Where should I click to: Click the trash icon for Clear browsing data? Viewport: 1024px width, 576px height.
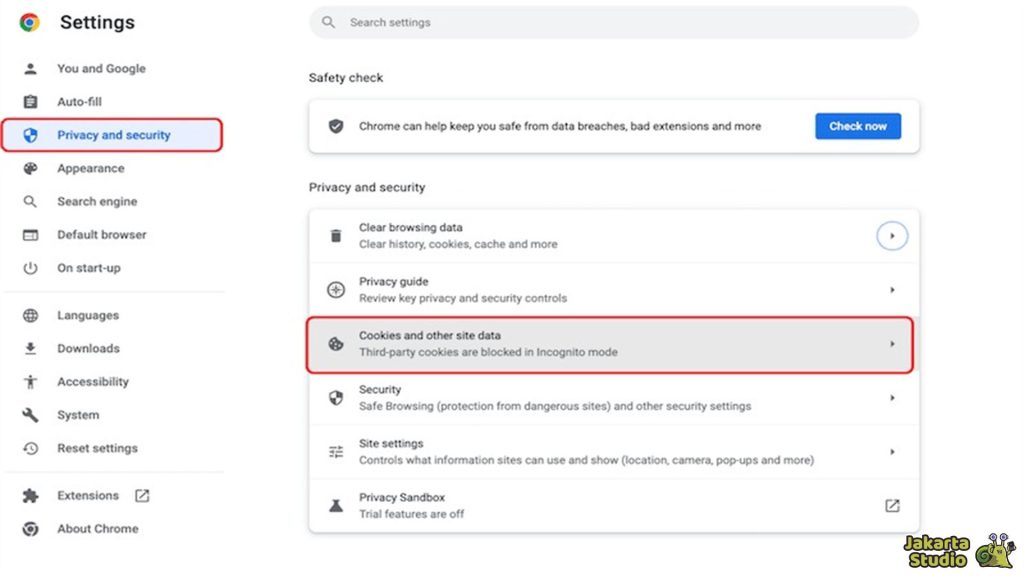(x=336, y=236)
